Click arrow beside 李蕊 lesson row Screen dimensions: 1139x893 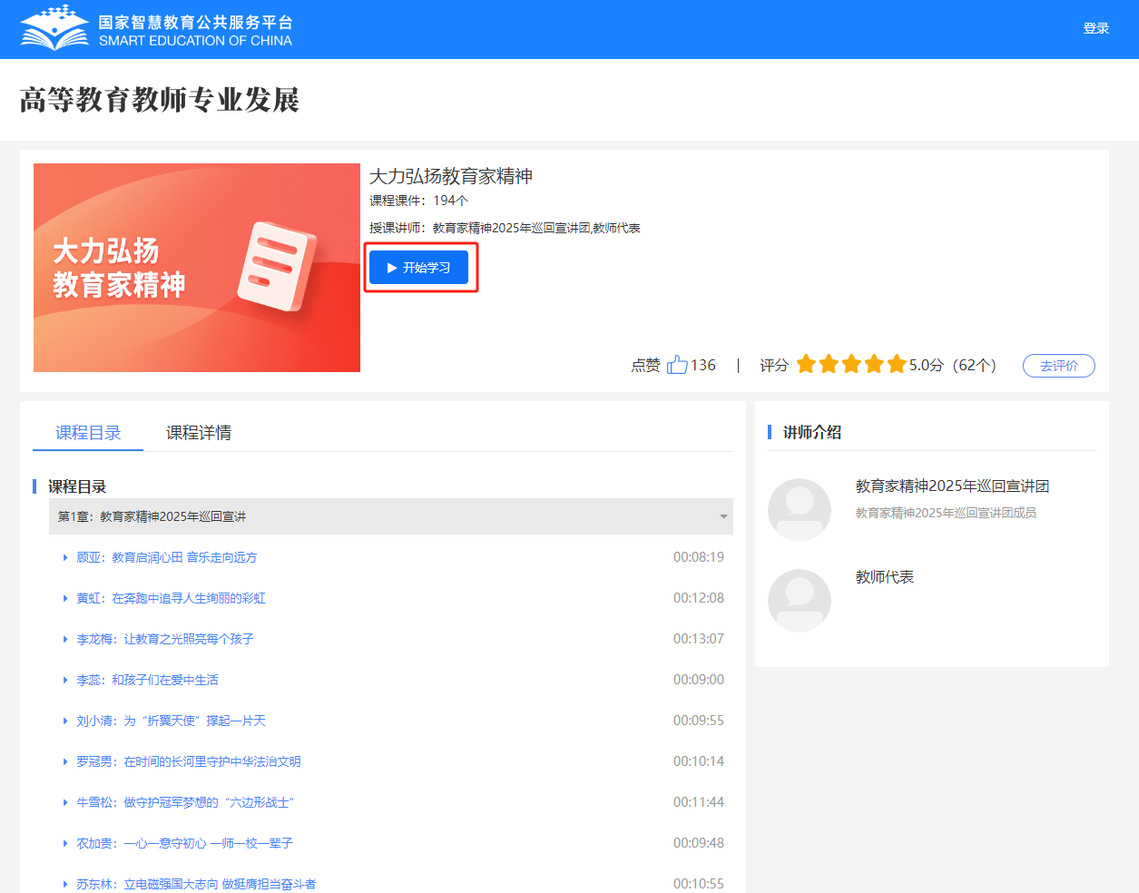pos(65,680)
